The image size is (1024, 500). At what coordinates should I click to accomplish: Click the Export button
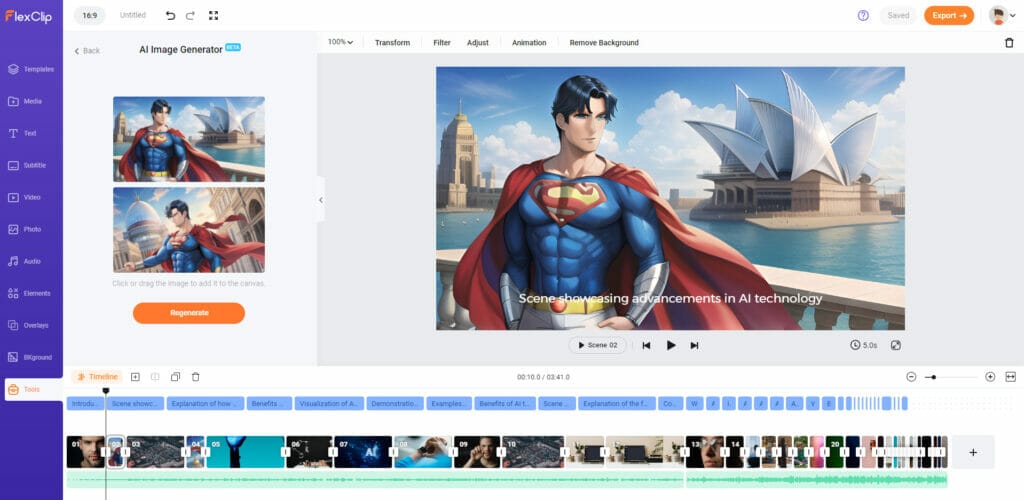[949, 16]
